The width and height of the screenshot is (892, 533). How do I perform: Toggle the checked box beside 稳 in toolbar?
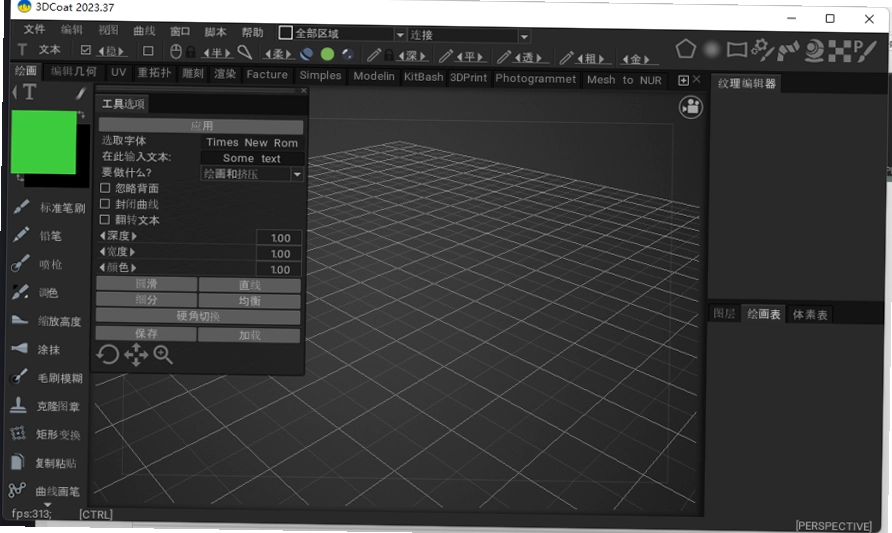point(85,50)
